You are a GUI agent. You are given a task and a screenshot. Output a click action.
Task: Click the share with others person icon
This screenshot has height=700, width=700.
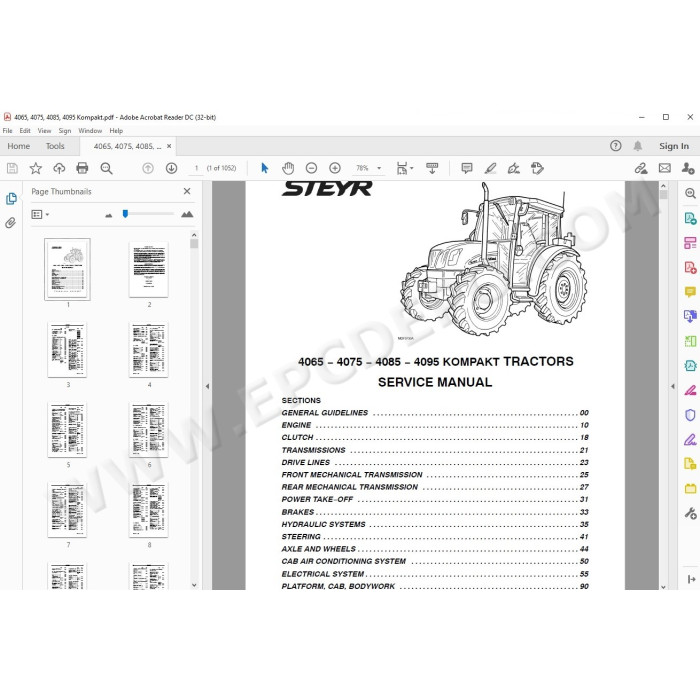(x=688, y=168)
